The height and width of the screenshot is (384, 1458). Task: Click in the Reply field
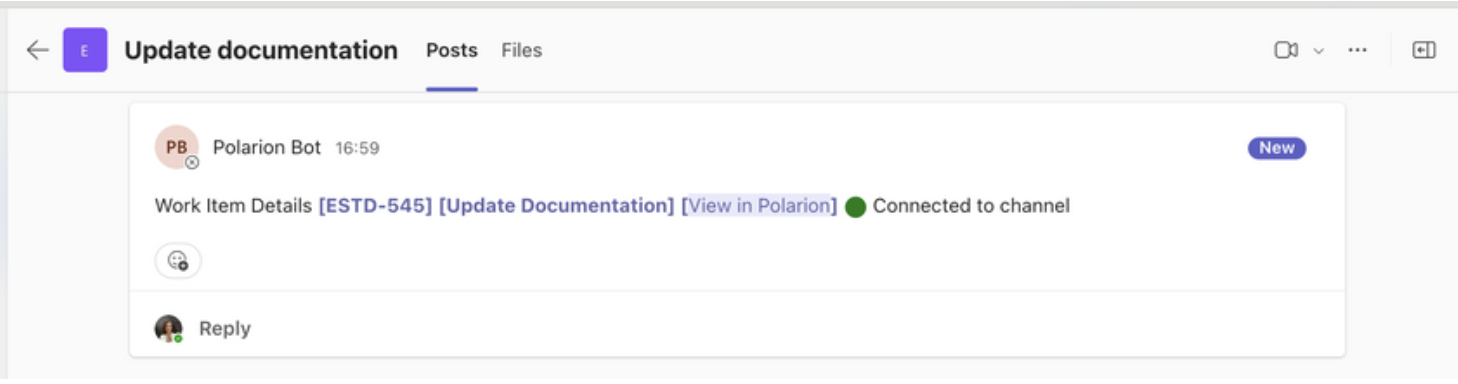coord(737,328)
